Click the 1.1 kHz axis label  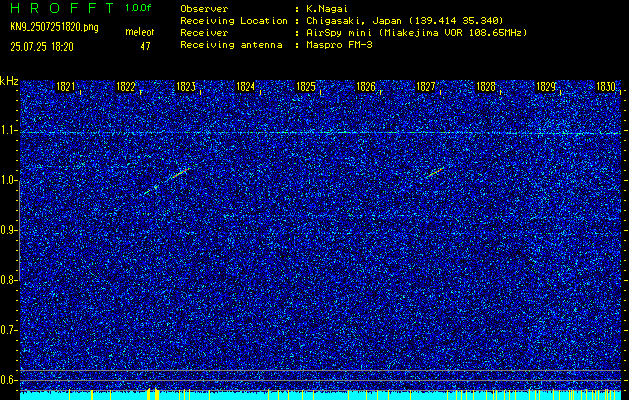pos(8,131)
